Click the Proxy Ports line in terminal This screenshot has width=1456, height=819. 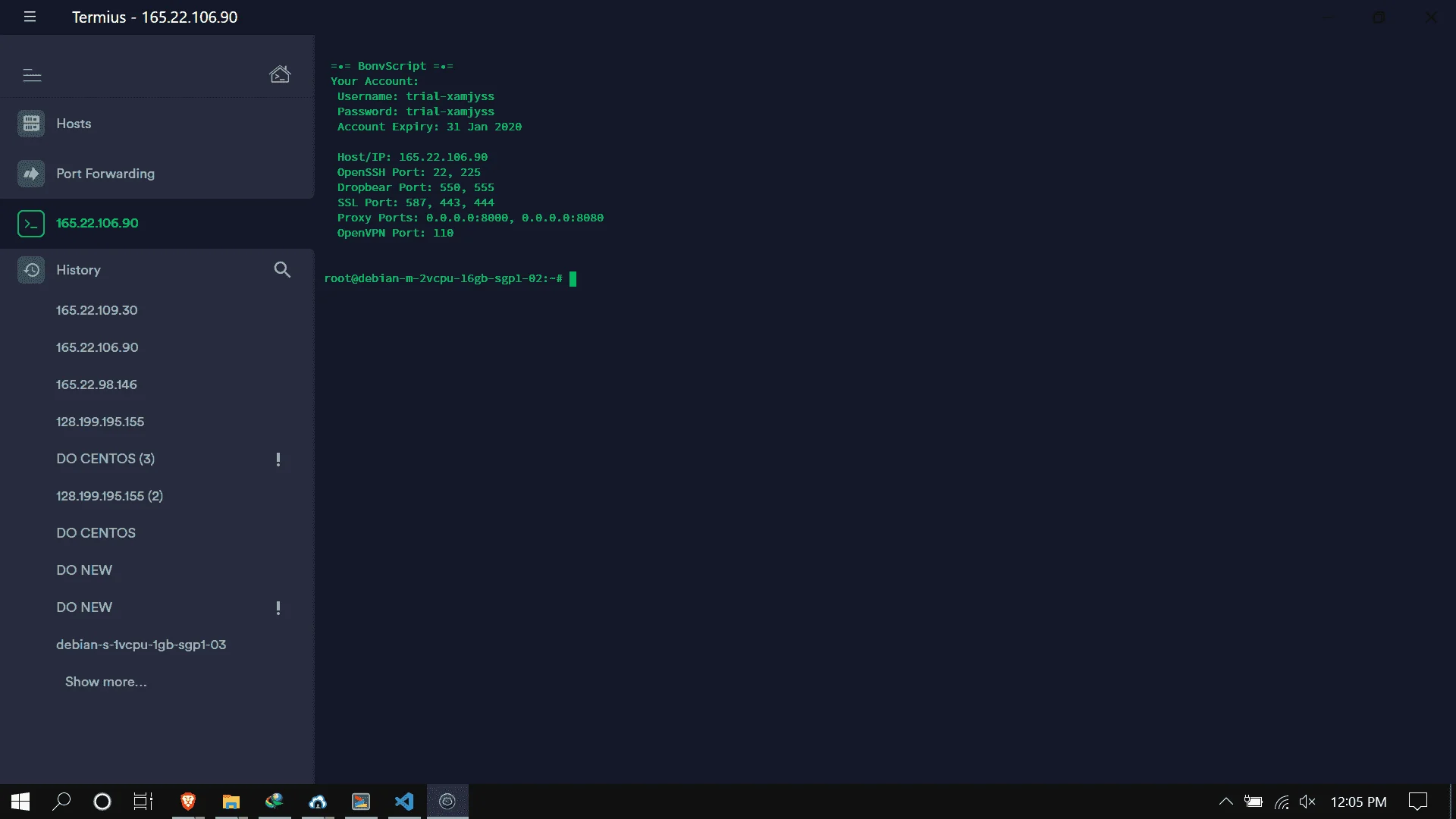tap(470, 218)
